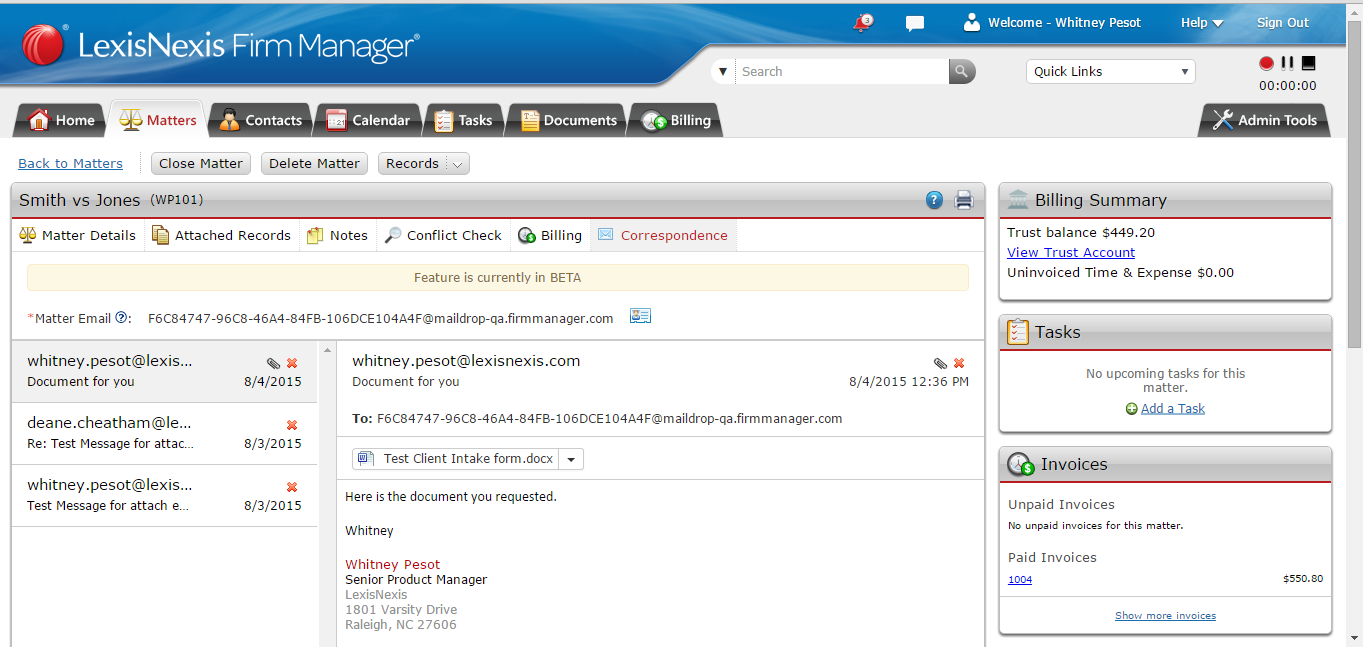Delete the open message via red X

[959, 363]
